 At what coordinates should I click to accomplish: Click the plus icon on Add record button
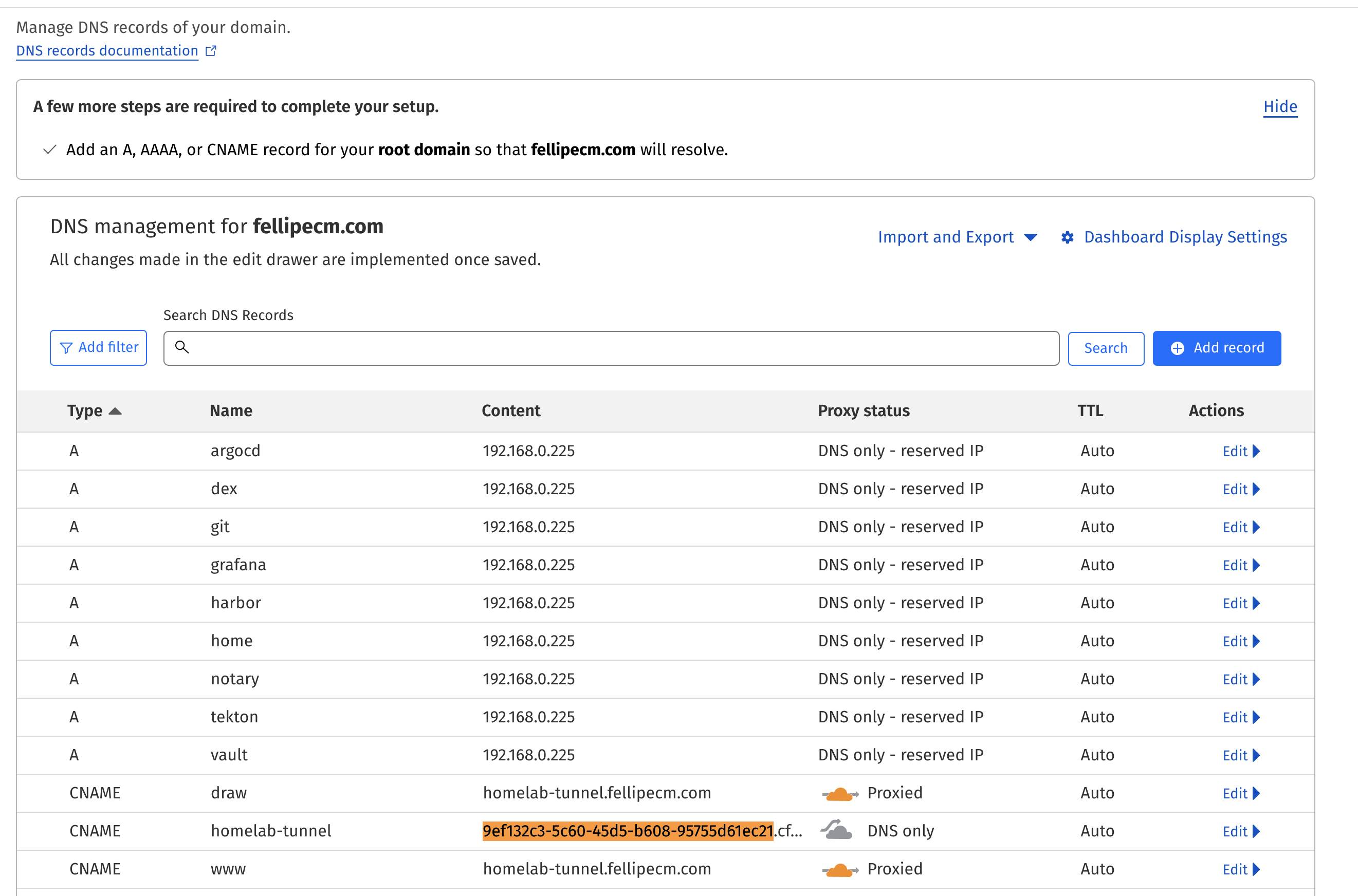click(x=1178, y=347)
